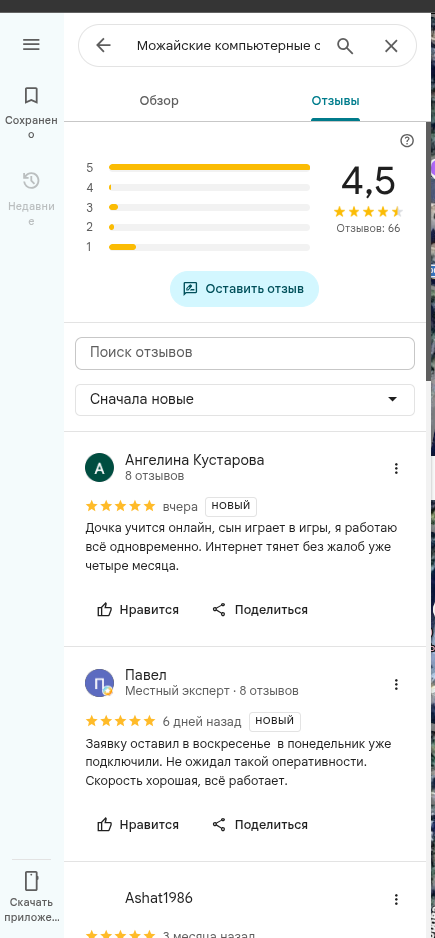Click Местный эксперт · 8 отзывов text

212,691
